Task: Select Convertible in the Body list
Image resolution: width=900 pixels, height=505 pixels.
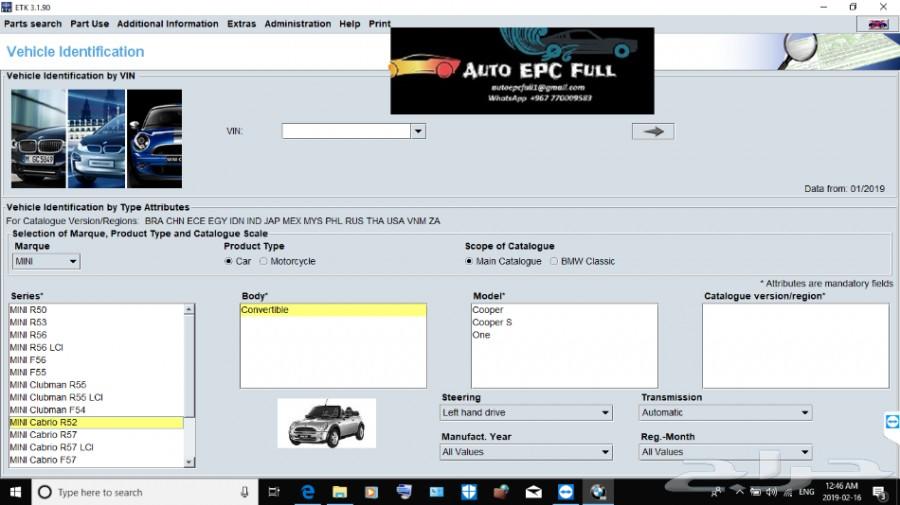Action: pyautogui.click(x=333, y=310)
